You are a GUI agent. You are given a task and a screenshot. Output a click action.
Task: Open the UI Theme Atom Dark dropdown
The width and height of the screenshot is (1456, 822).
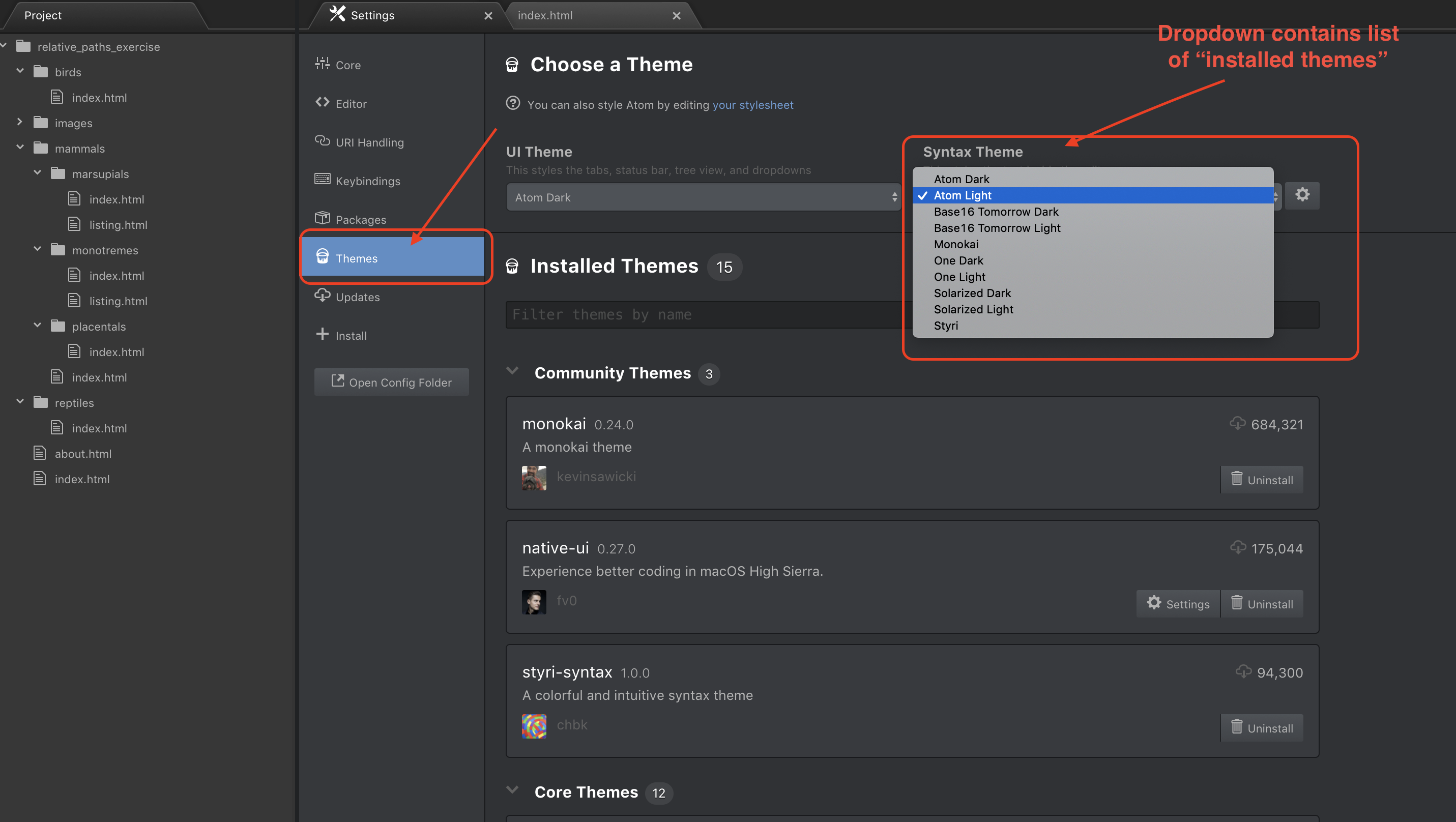703,197
